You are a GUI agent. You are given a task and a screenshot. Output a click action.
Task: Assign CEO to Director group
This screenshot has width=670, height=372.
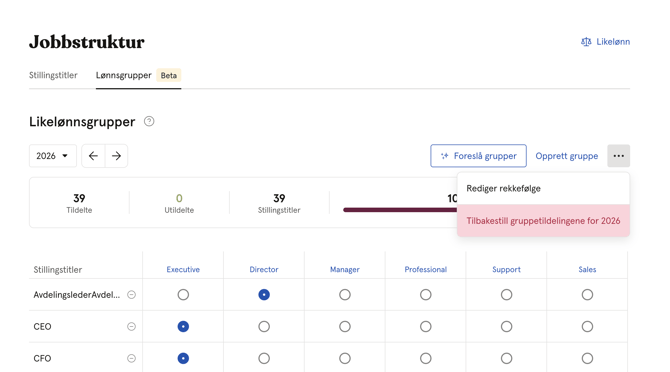(264, 327)
